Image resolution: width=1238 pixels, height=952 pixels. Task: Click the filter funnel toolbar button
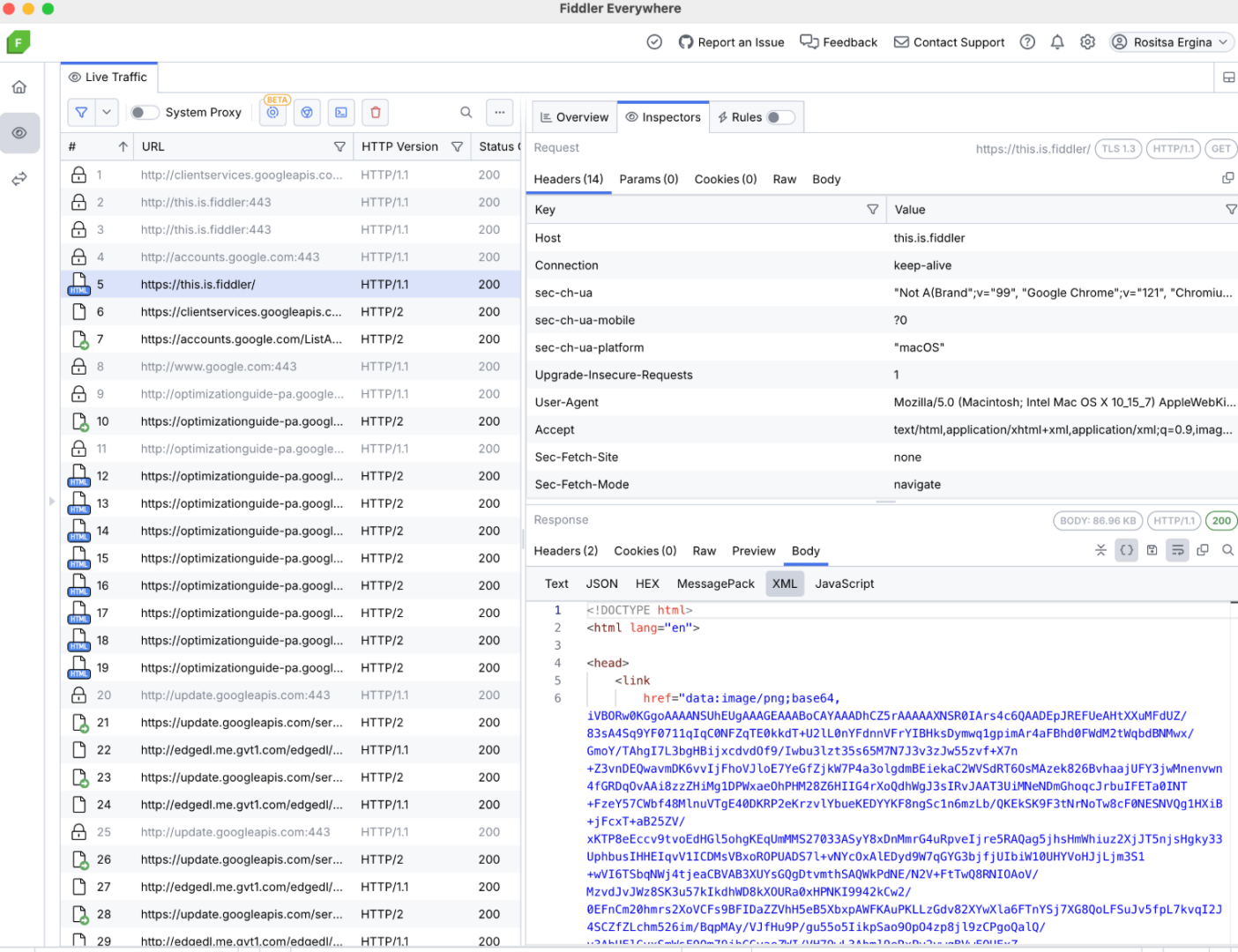click(x=81, y=112)
